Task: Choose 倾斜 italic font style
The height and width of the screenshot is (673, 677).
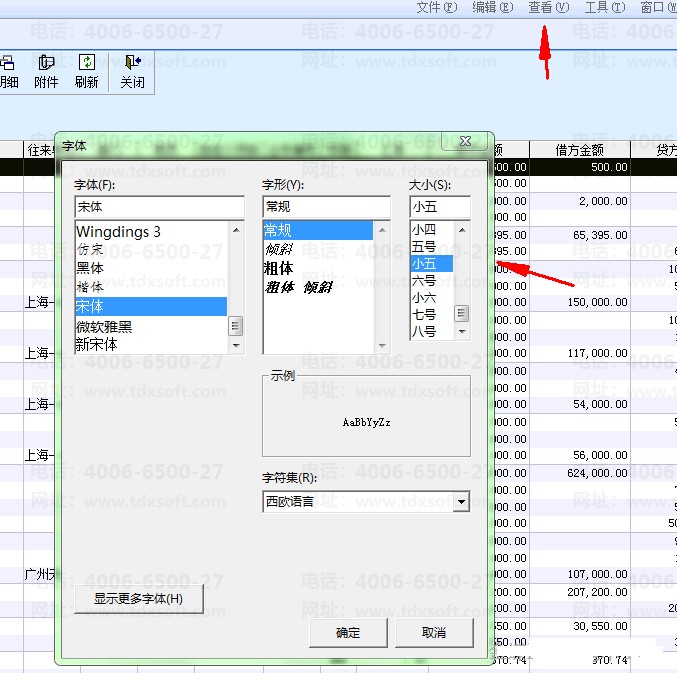Action: 278,249
